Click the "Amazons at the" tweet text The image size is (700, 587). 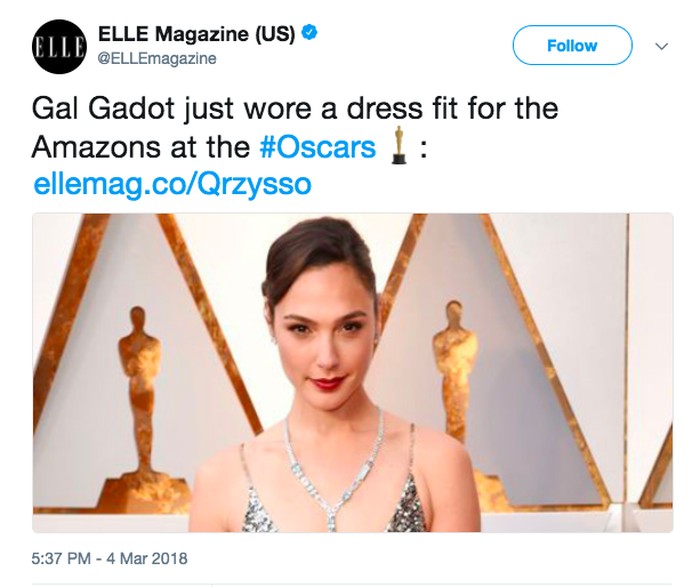(140, 147)
